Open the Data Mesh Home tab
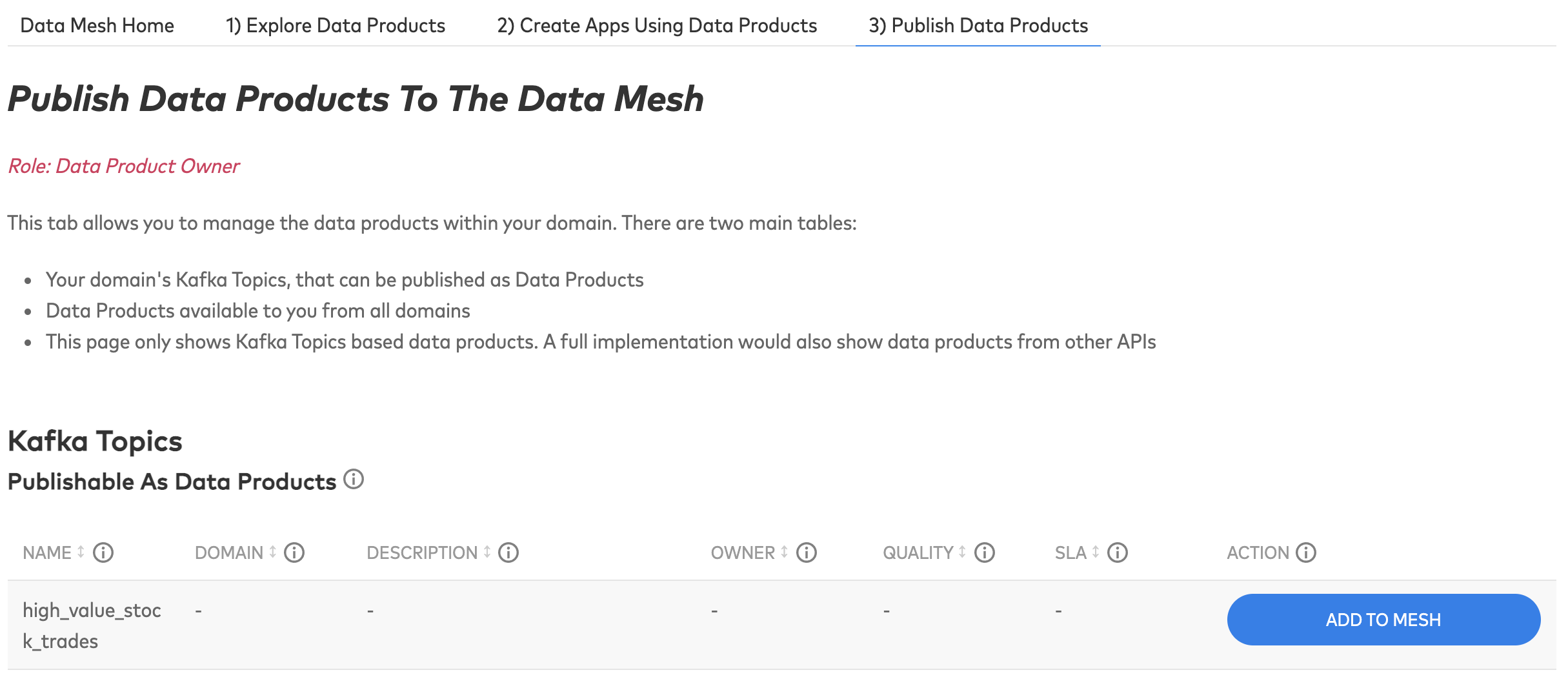This screenshot has width=1568, height=679. pyautogui.click(x=97, y=26)
